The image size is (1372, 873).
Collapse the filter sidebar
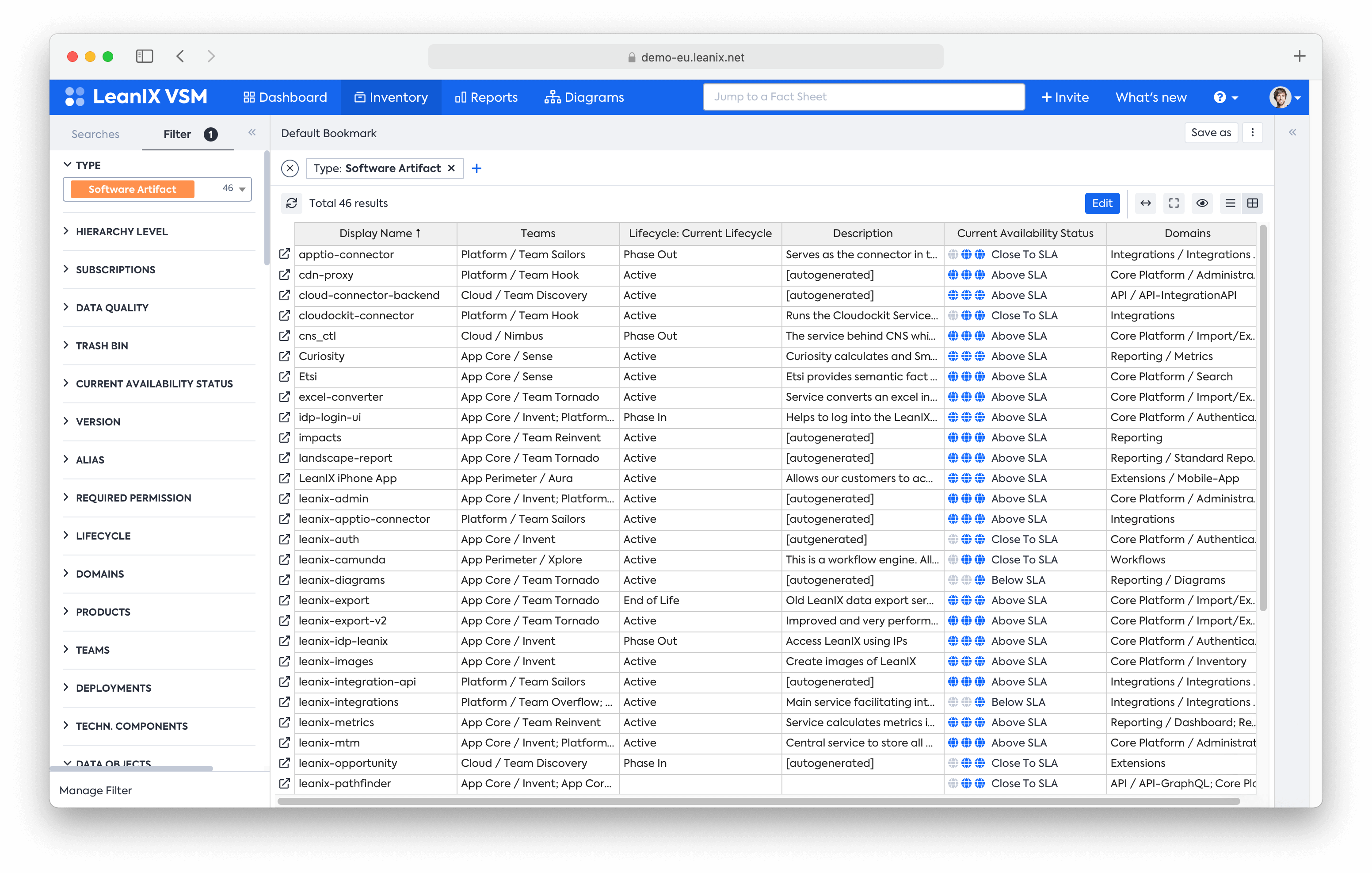pos(252,133)
